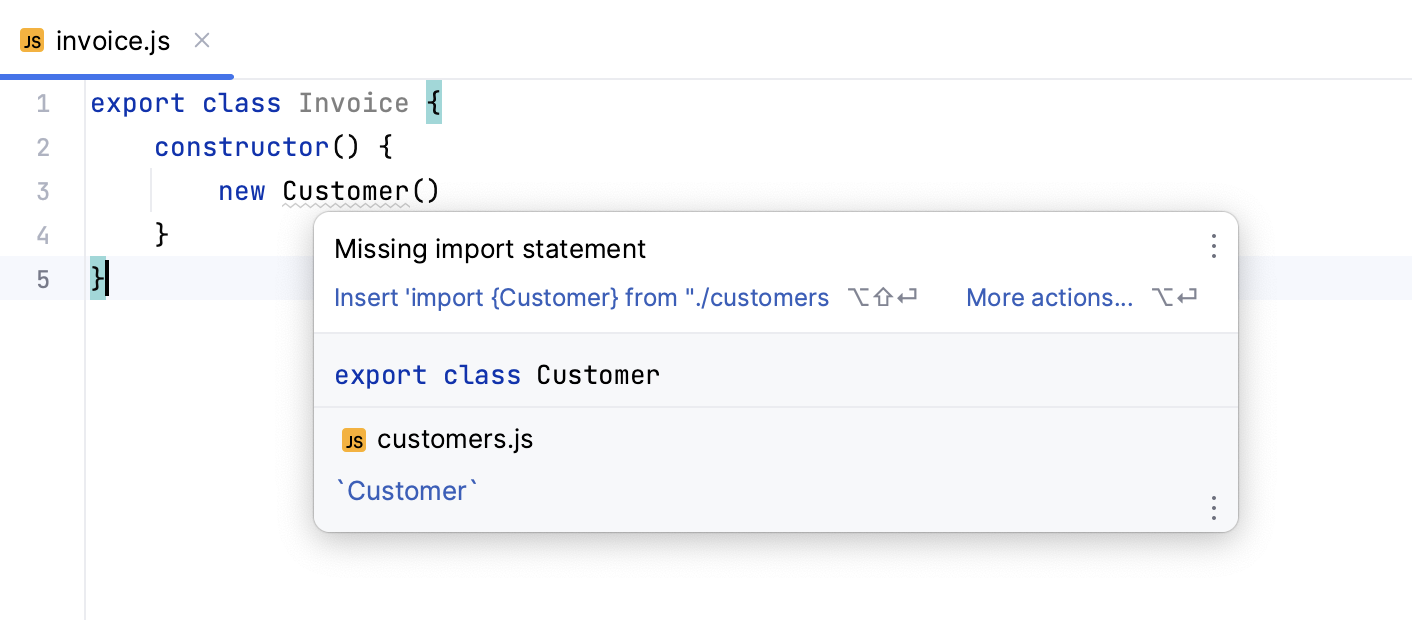Image resolution: width=1412 pixels, height=620 pixels.
Task: Click the closing brace on line 5
Action: [x=95, y=279]
